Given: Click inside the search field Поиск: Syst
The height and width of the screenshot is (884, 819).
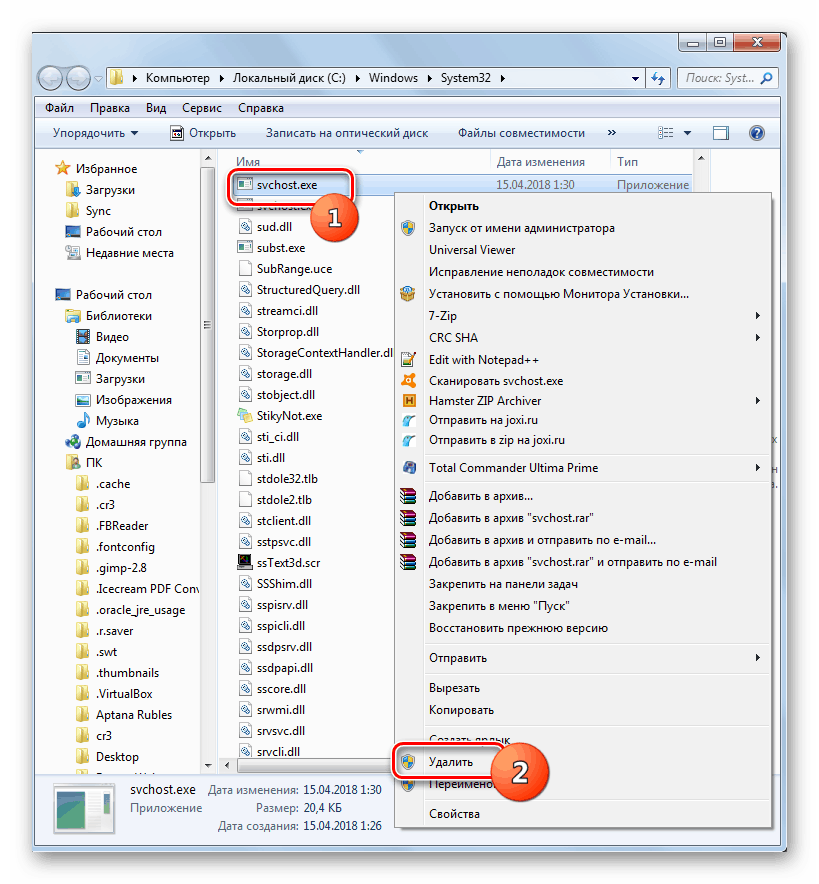Looking at the screenshot, I should [715, 77].
